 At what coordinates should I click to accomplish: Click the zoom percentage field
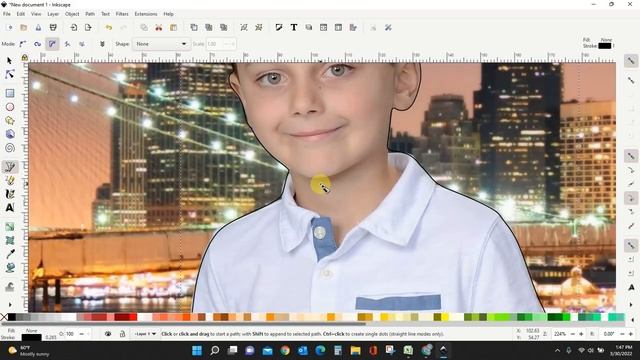pyautogui.click(x=560, y=334)
